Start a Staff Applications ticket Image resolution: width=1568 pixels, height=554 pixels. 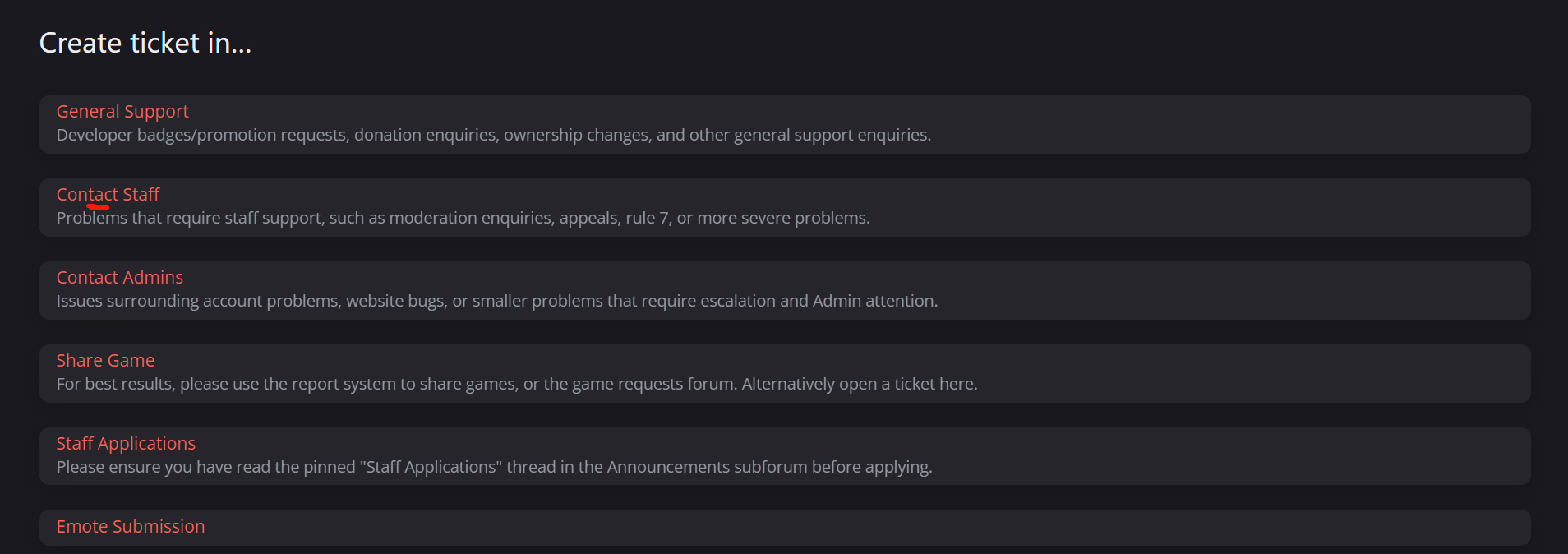tap(126, 444)
